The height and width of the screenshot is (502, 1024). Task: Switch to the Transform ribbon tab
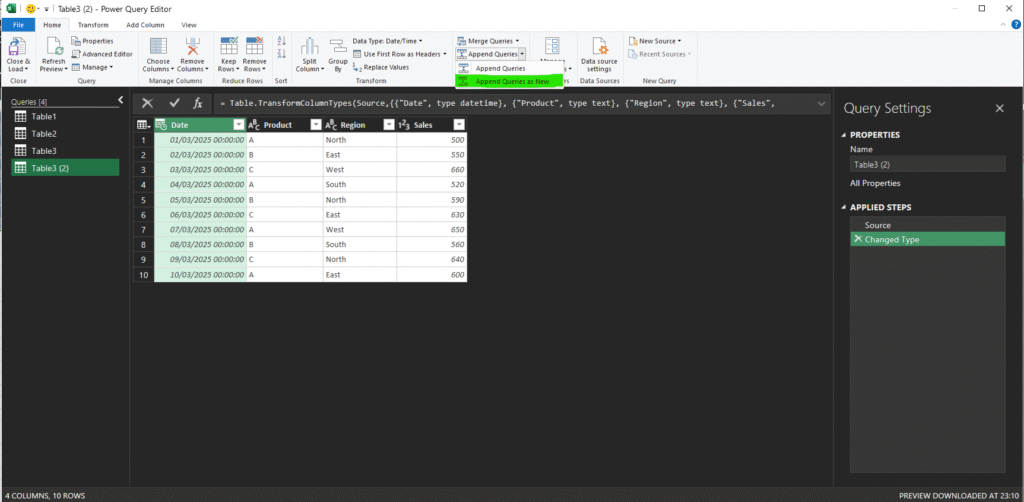(x=93, y=24)
